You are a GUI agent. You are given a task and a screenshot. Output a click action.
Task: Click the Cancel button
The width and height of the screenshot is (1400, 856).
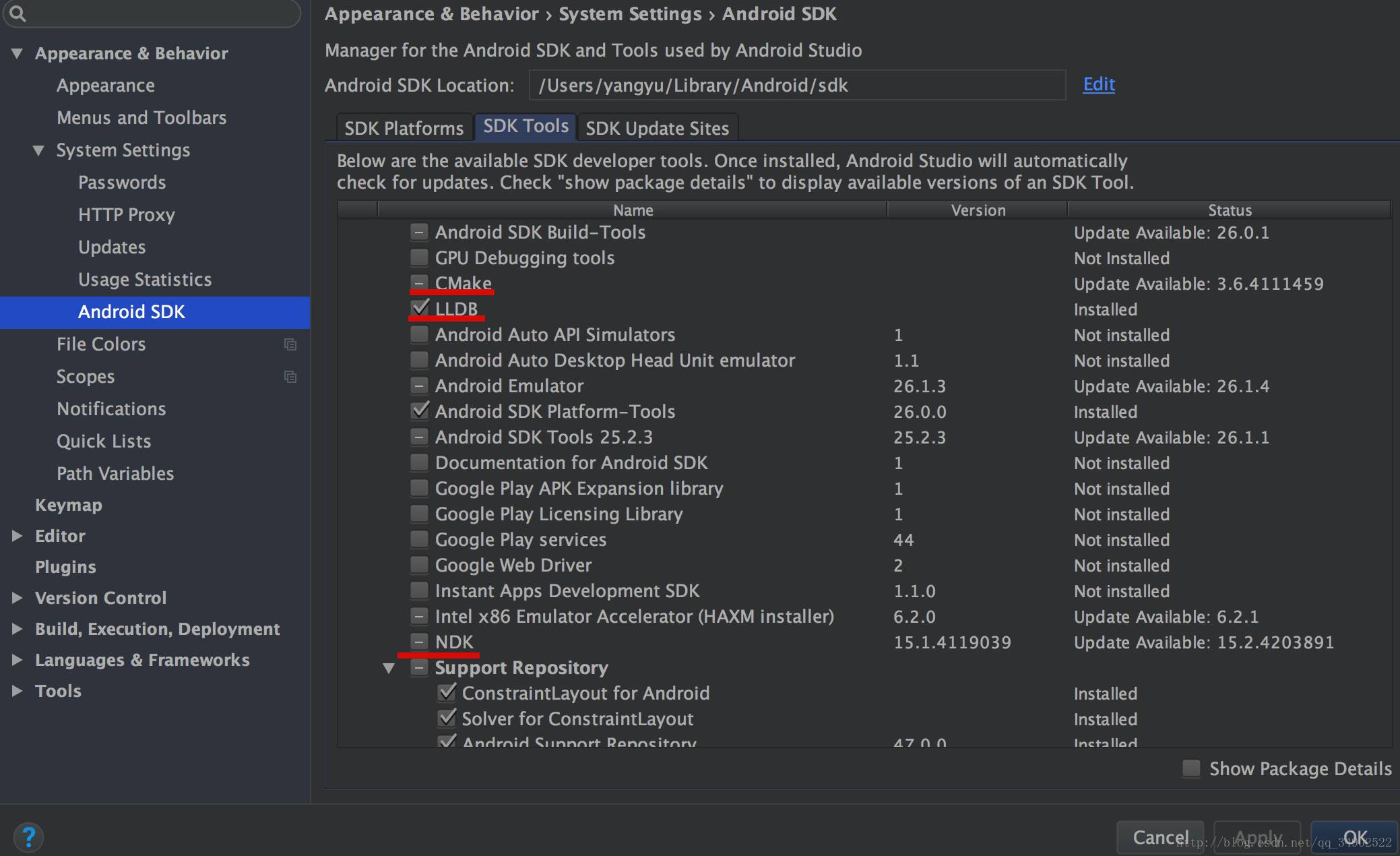pos(1160,837)
